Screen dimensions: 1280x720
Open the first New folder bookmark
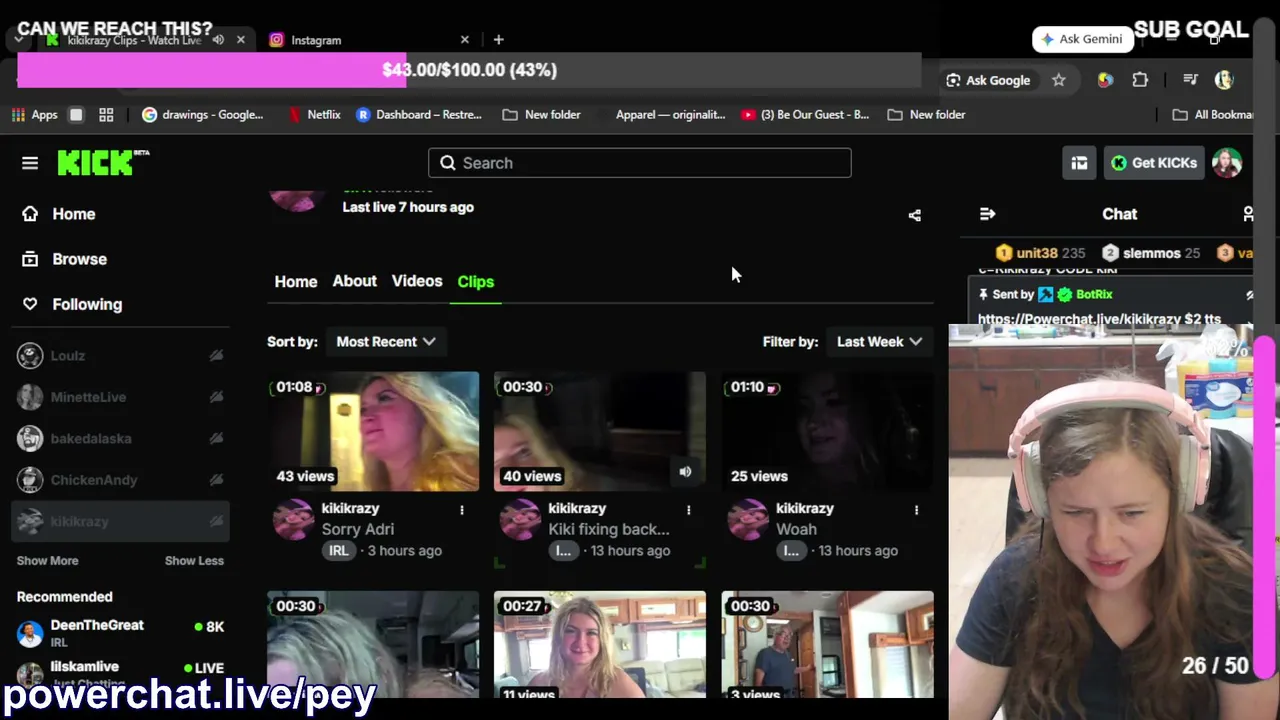541,115
